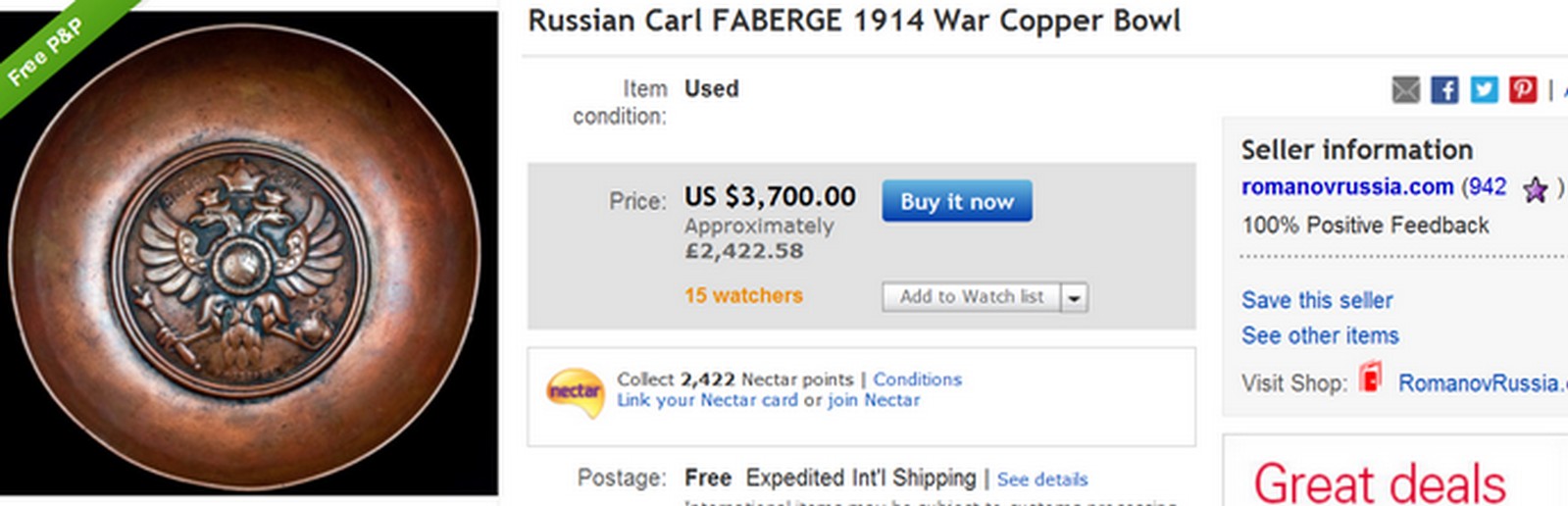View the seller's other items
The image size is (1568, 506).
click(1319, 335)
